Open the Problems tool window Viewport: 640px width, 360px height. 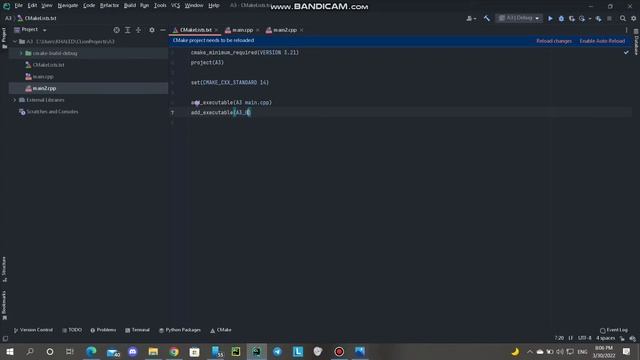click(103, 330)
